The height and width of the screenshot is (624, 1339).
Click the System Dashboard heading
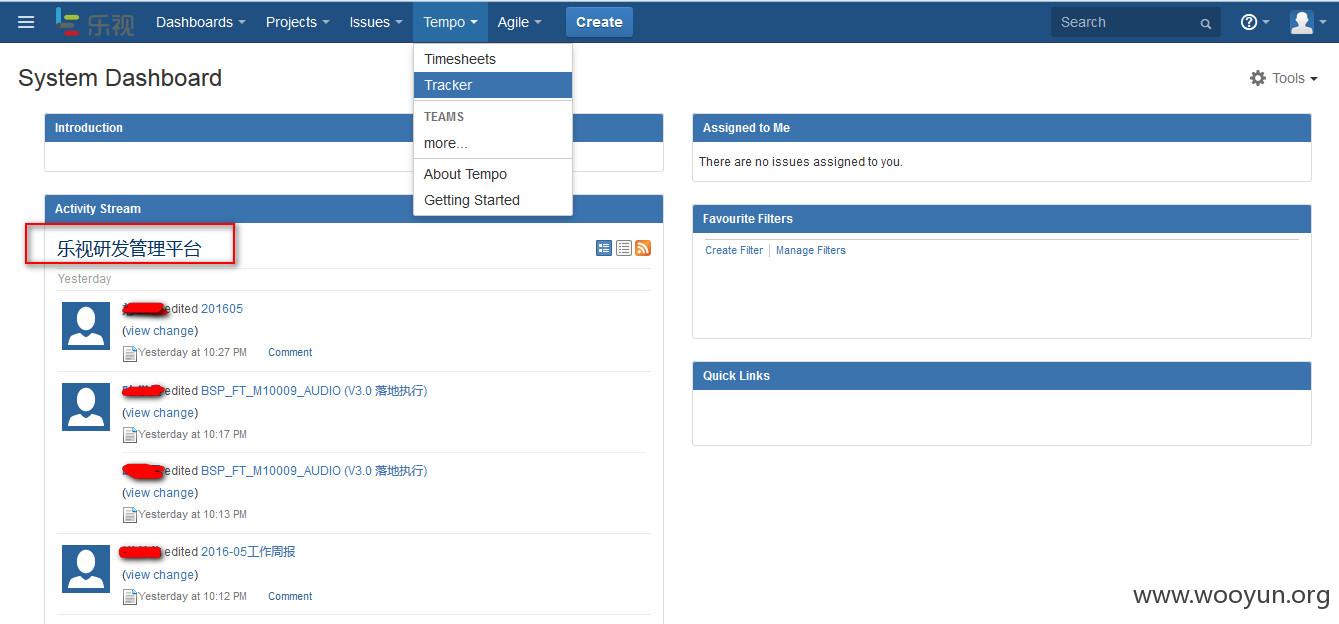pos(120,78)
